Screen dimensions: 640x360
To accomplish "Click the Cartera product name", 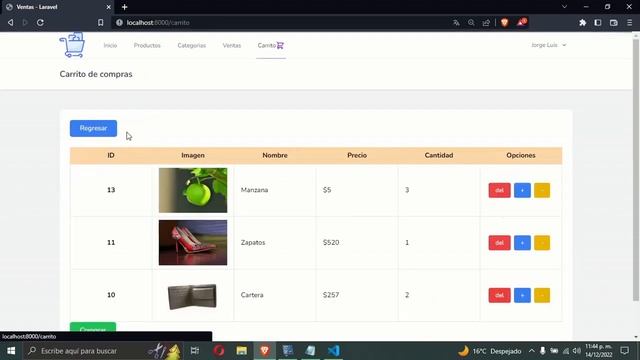I will pos(252,295).
